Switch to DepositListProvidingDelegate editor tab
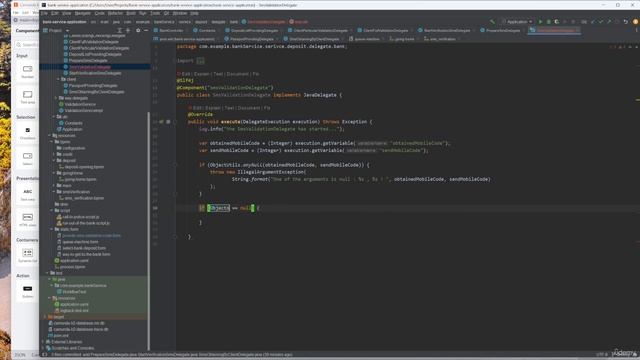Screen dimensions: 640x360 pyautogui.click(x=253, y=31)
